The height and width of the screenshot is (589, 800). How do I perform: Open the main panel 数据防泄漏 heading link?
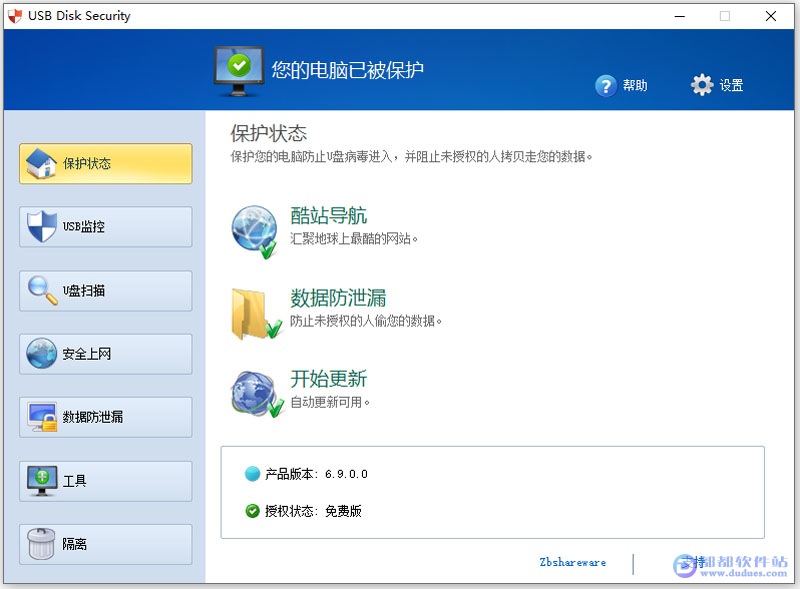338,298
